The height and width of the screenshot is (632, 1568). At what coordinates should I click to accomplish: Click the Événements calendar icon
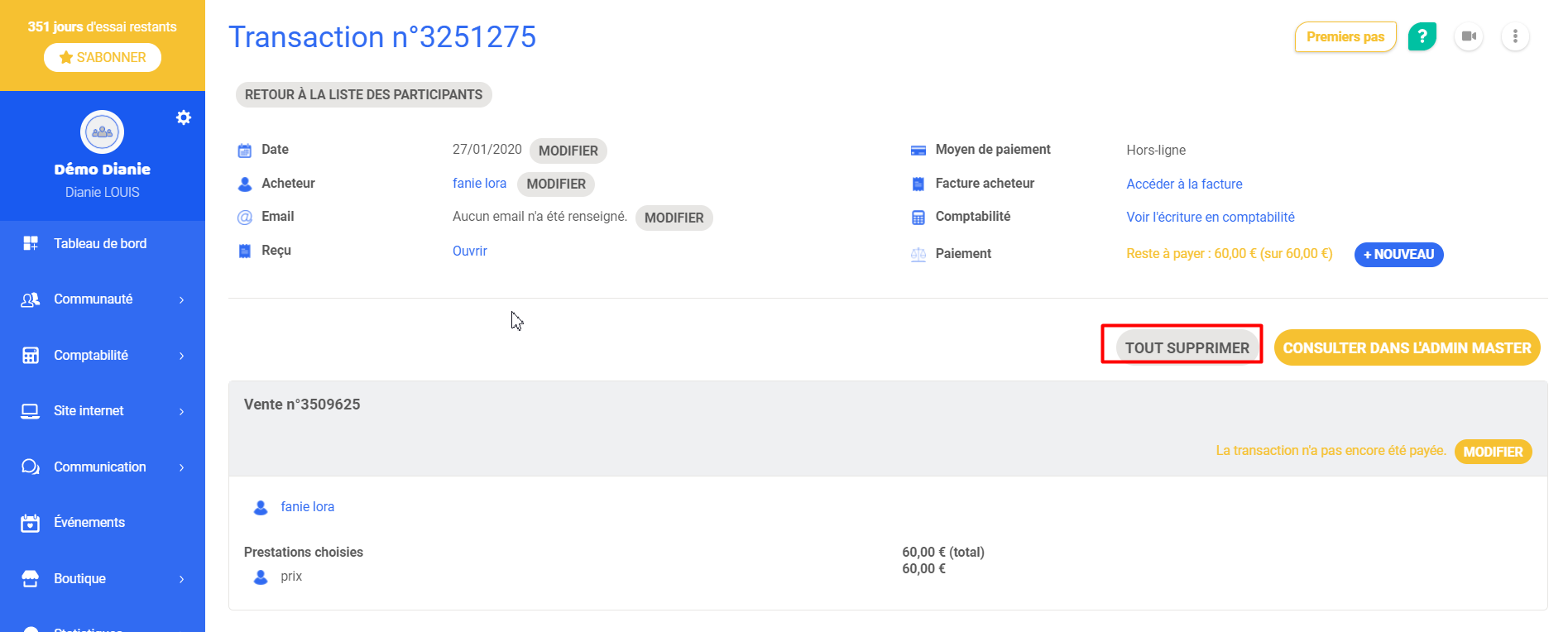[x=31, y=523]
